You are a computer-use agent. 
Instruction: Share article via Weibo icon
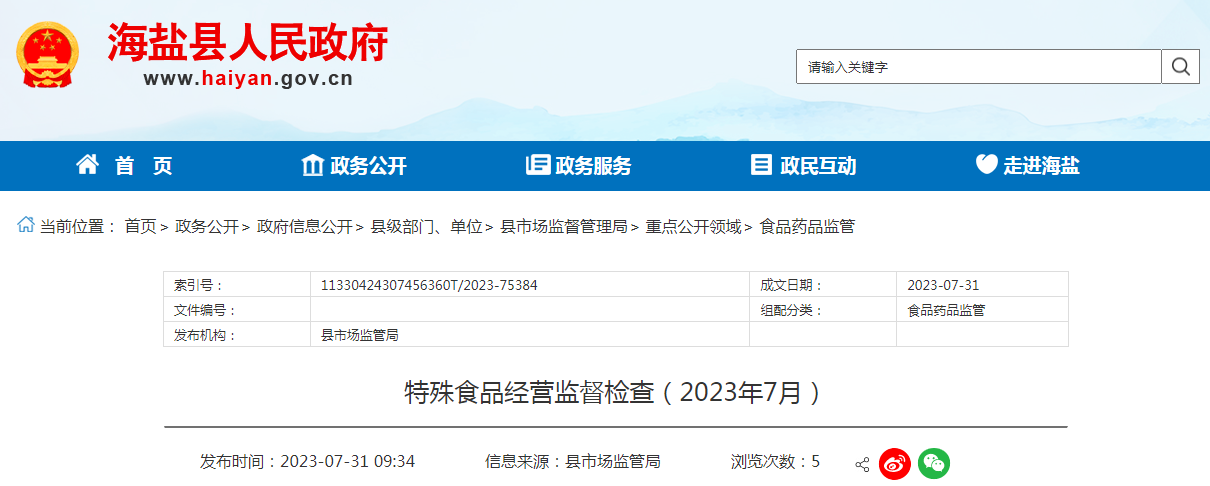point(895,463)
